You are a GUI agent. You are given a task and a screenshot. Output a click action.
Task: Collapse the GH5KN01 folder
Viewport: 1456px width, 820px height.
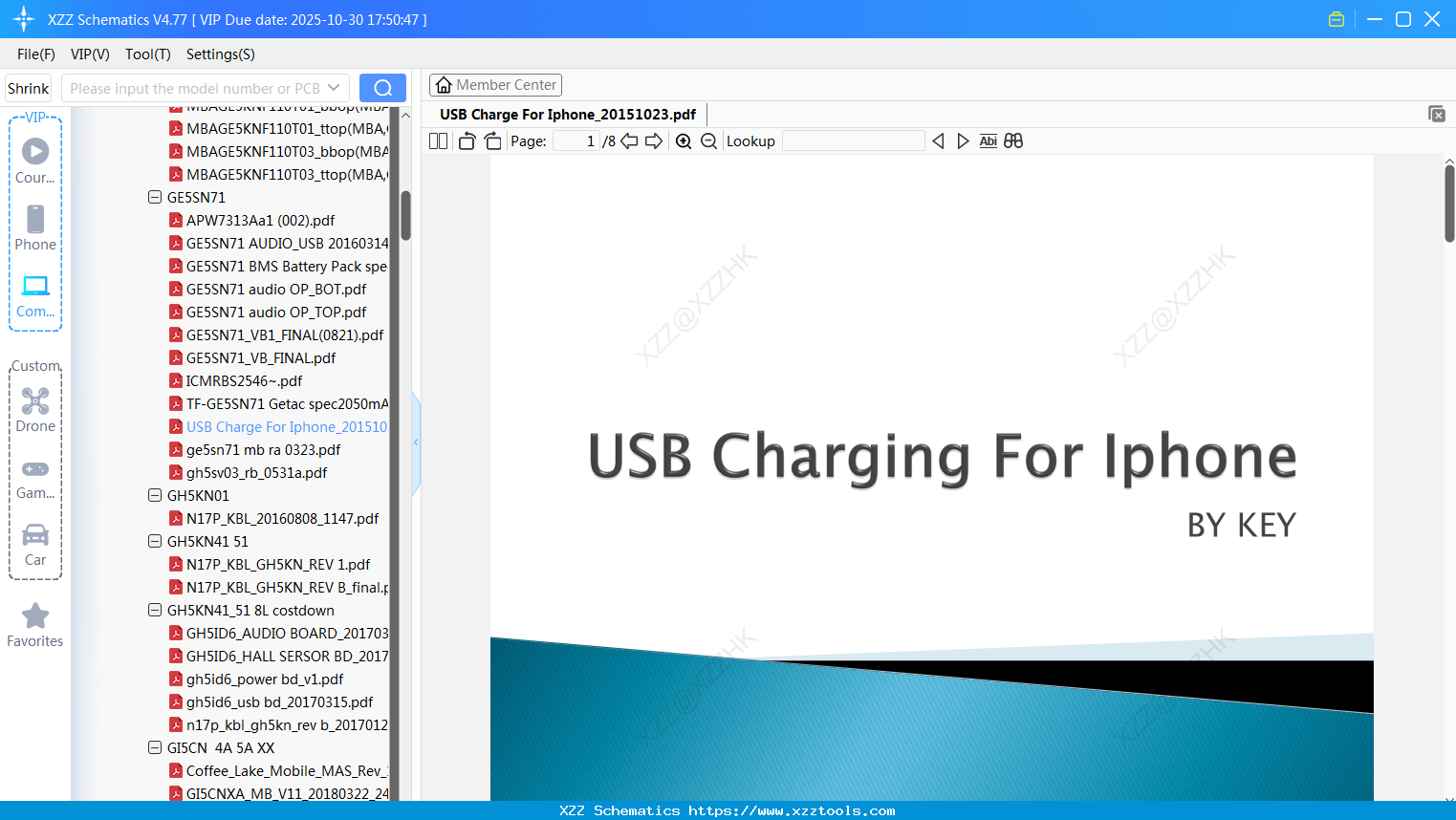point(155,496)
